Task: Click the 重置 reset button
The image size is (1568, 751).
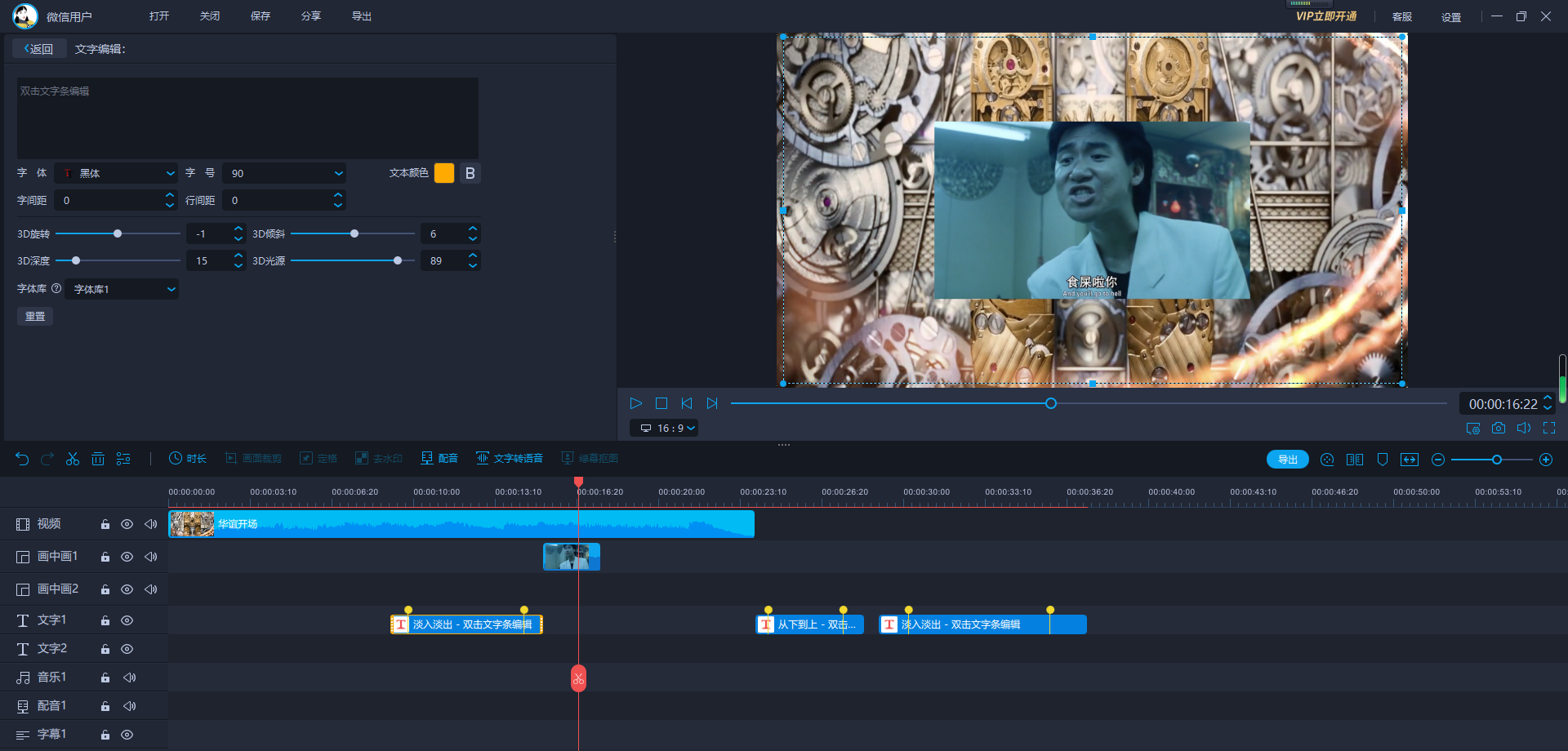Action: [35, 316]
